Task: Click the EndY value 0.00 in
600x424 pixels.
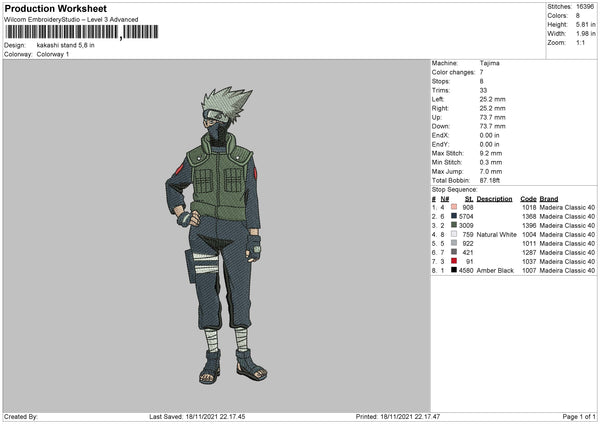Action: click(489, 144)
